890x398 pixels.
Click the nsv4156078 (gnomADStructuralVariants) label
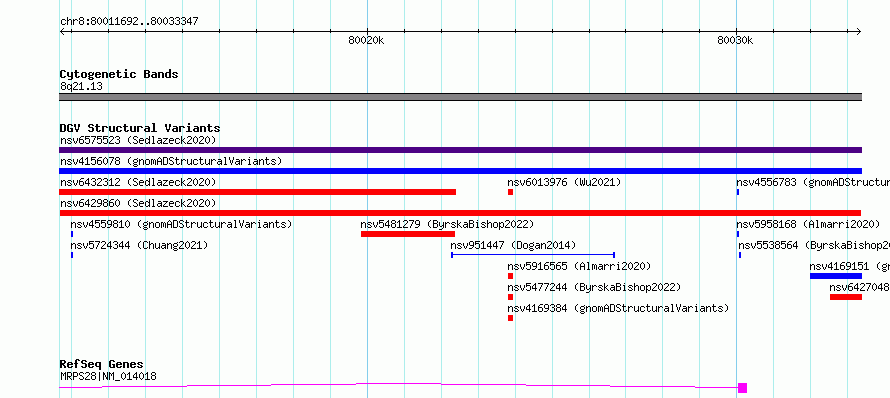tap(171, 161)
